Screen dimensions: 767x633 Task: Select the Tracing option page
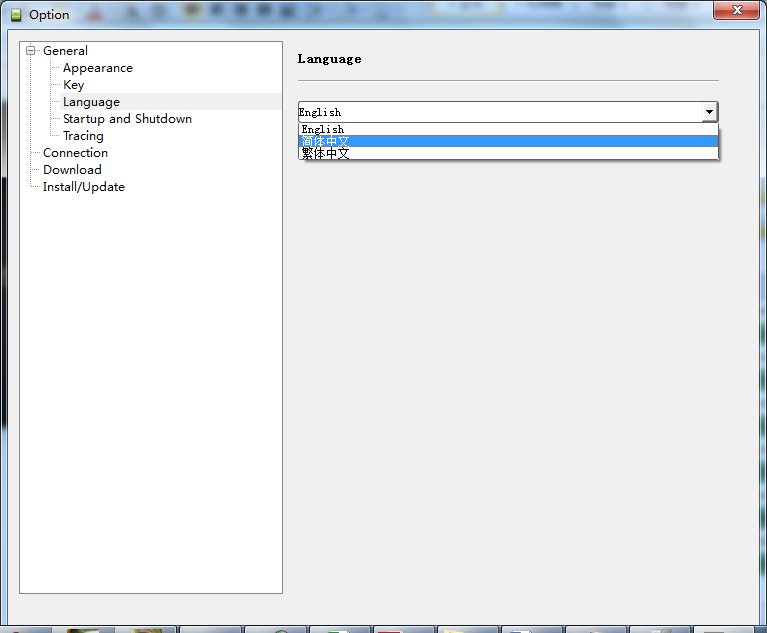pos(83,136)
